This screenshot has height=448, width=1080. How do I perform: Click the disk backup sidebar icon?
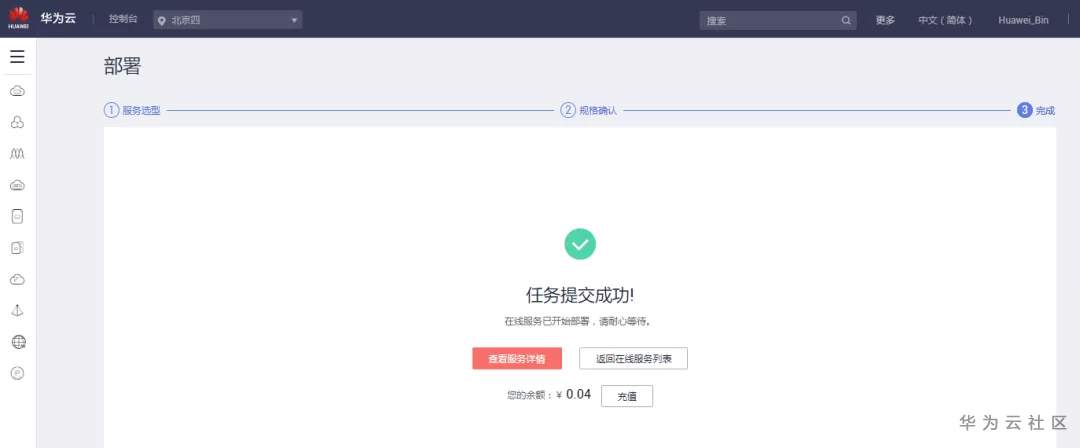(x=18, y=248)
